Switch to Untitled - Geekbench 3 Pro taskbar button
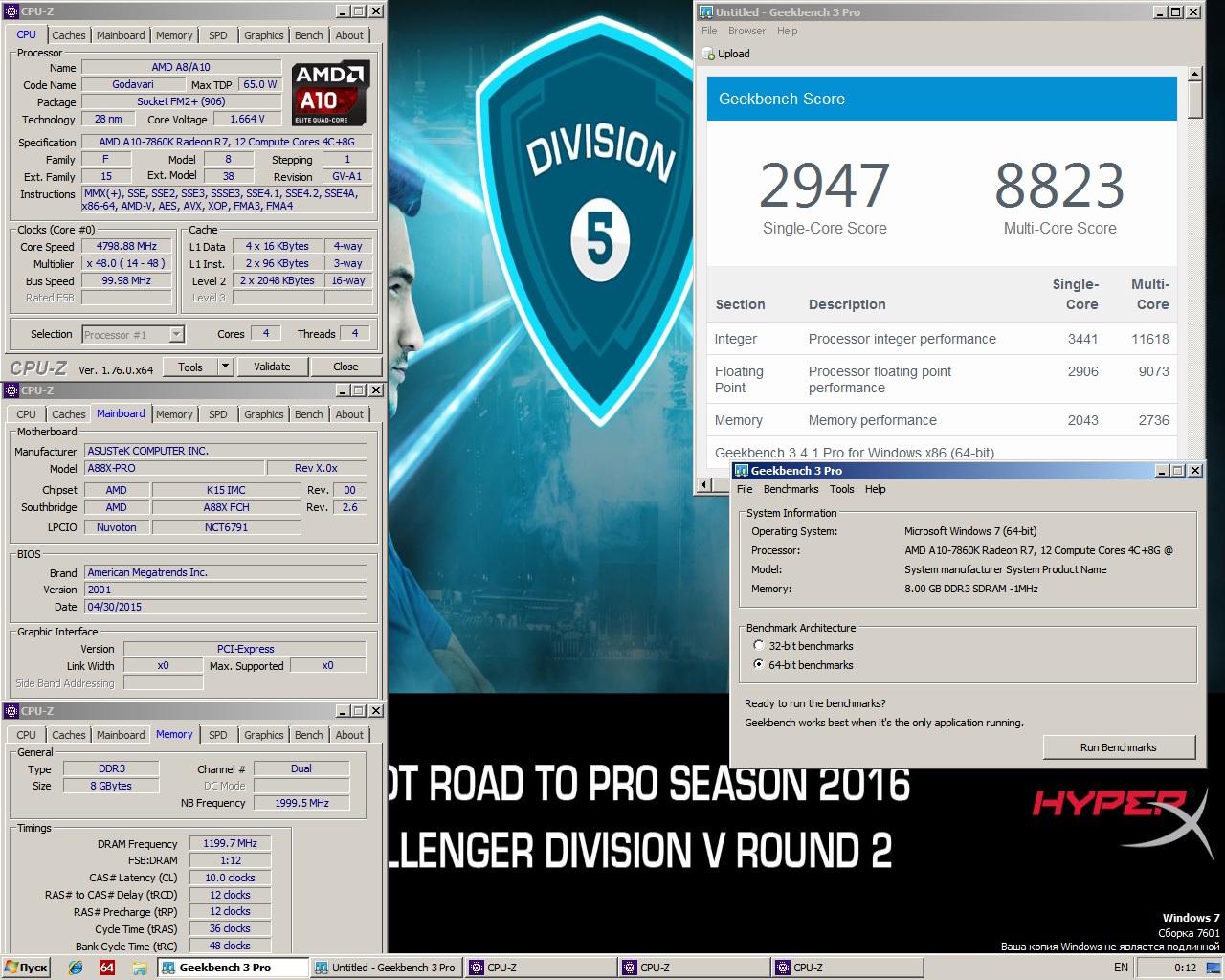 click(388, 968)
